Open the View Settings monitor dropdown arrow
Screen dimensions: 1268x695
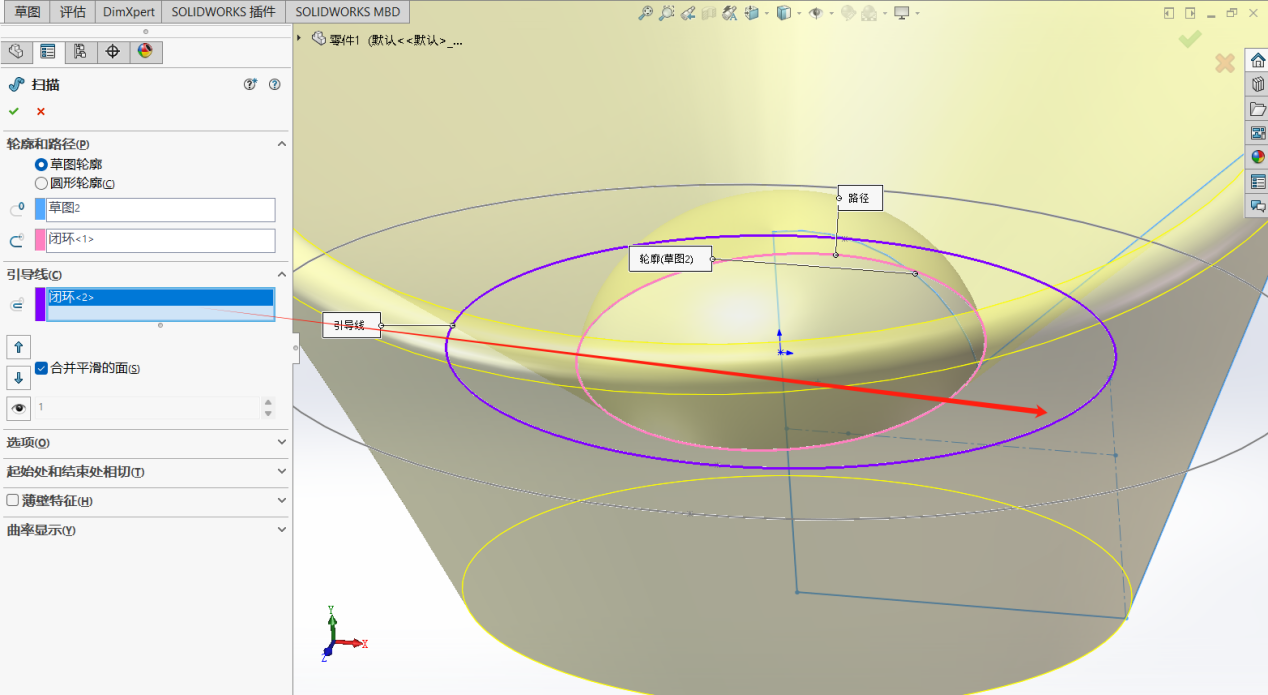pos(916,14)
